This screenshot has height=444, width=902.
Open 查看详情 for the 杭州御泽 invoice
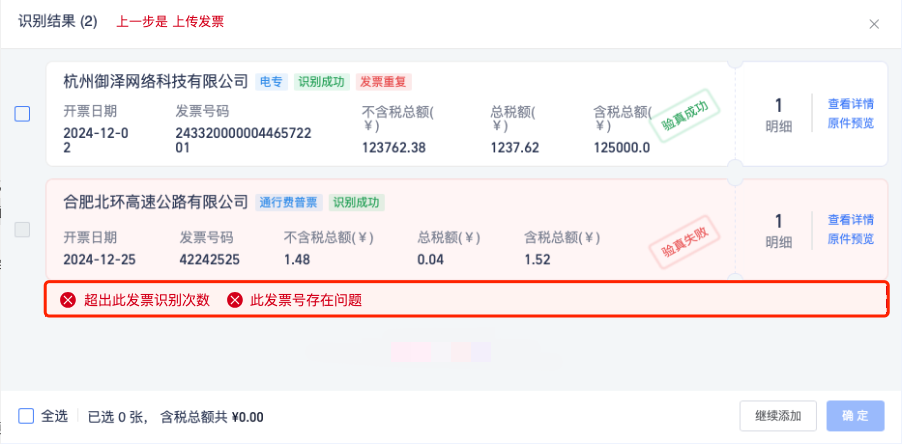tap(850, 103)
